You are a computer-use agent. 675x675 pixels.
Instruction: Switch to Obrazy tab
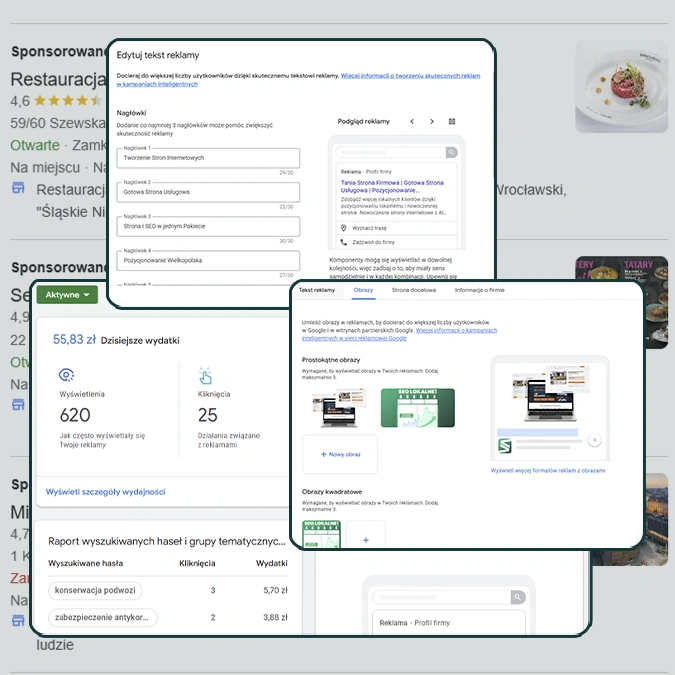tap(363, 290)
